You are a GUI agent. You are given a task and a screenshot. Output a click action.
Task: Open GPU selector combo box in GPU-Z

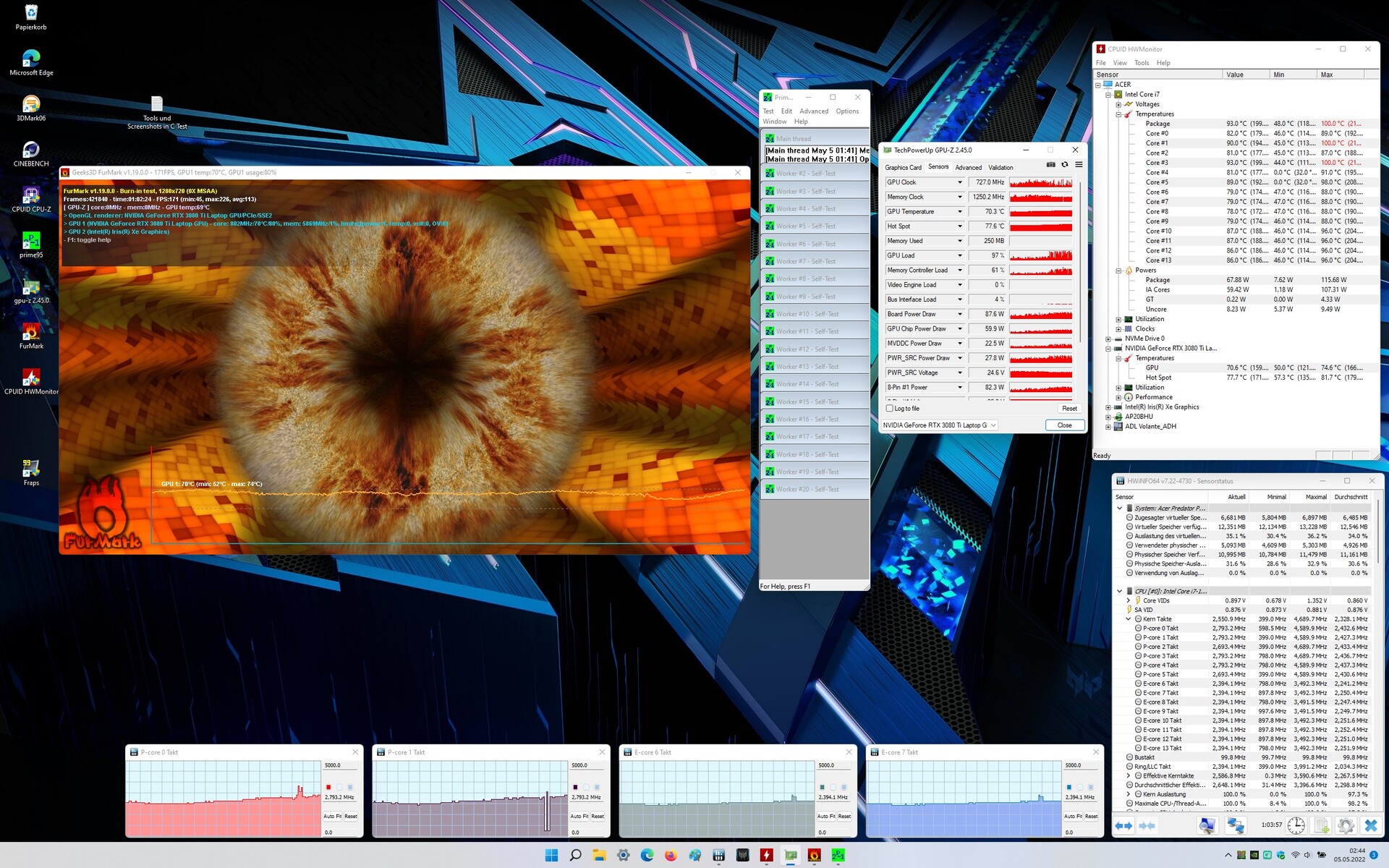[939, 425]
